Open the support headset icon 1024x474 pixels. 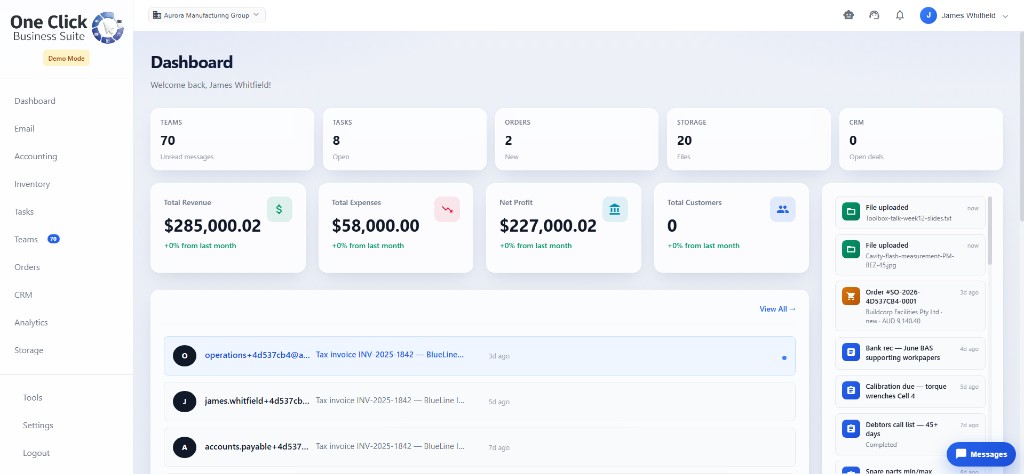pos(874,15)
